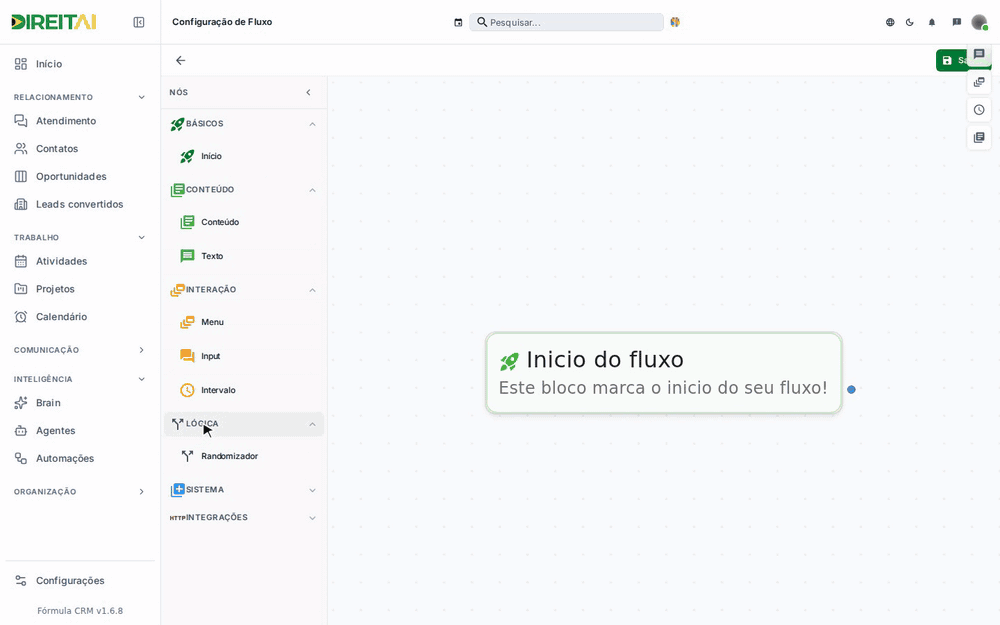The width and height of the screenshot is (1000, 625).
Task: Click the brain icon next to search
Action: (x=675, y=22)
